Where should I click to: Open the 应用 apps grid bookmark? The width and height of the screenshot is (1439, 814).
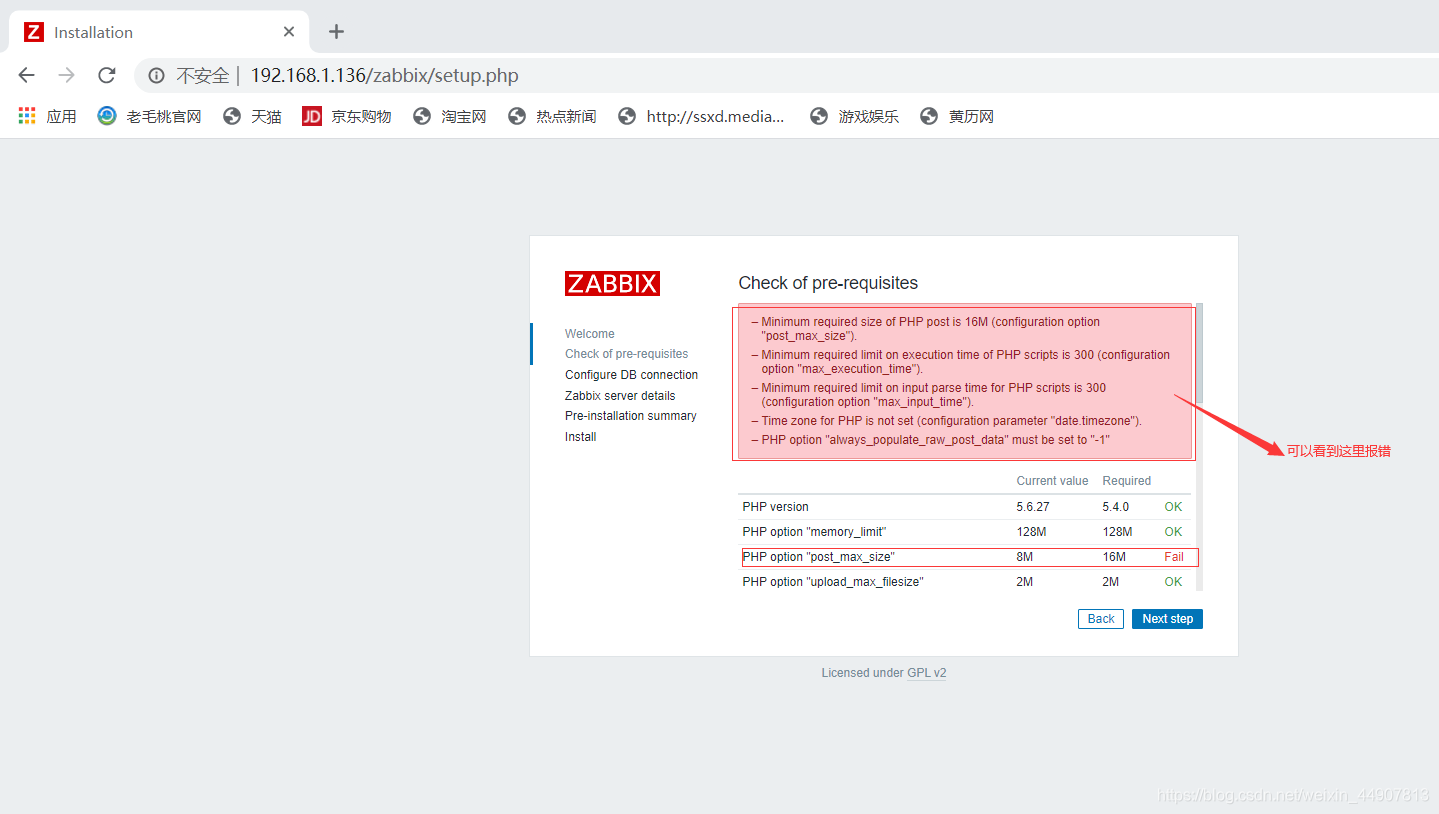coord(47,117)
